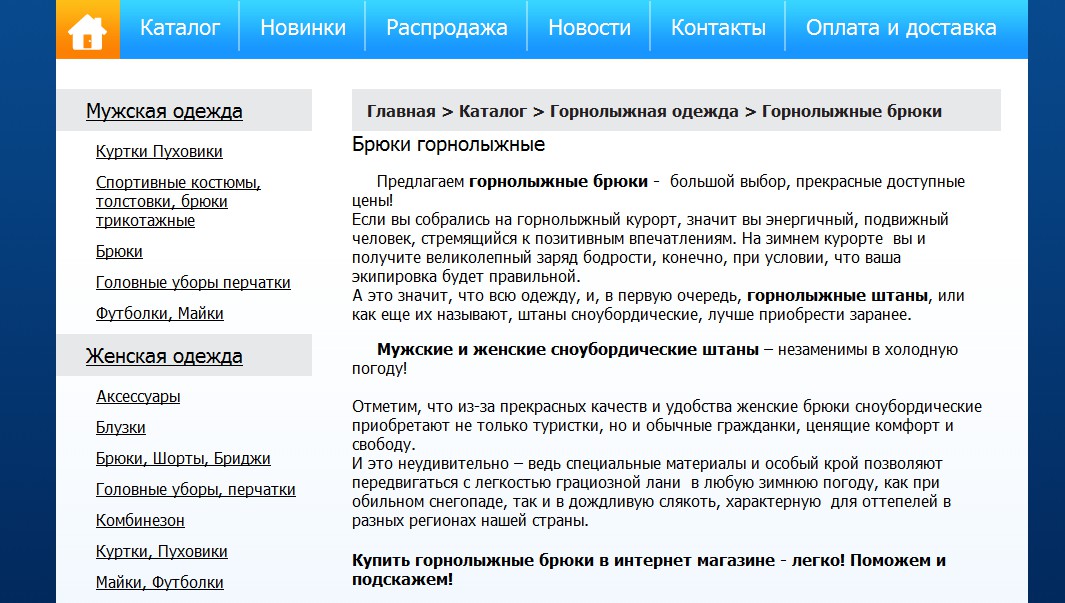Open the Новинки menu item
Image resolution: width=1065 pixels, height=603 pixels.
click(x=303, y=28)
